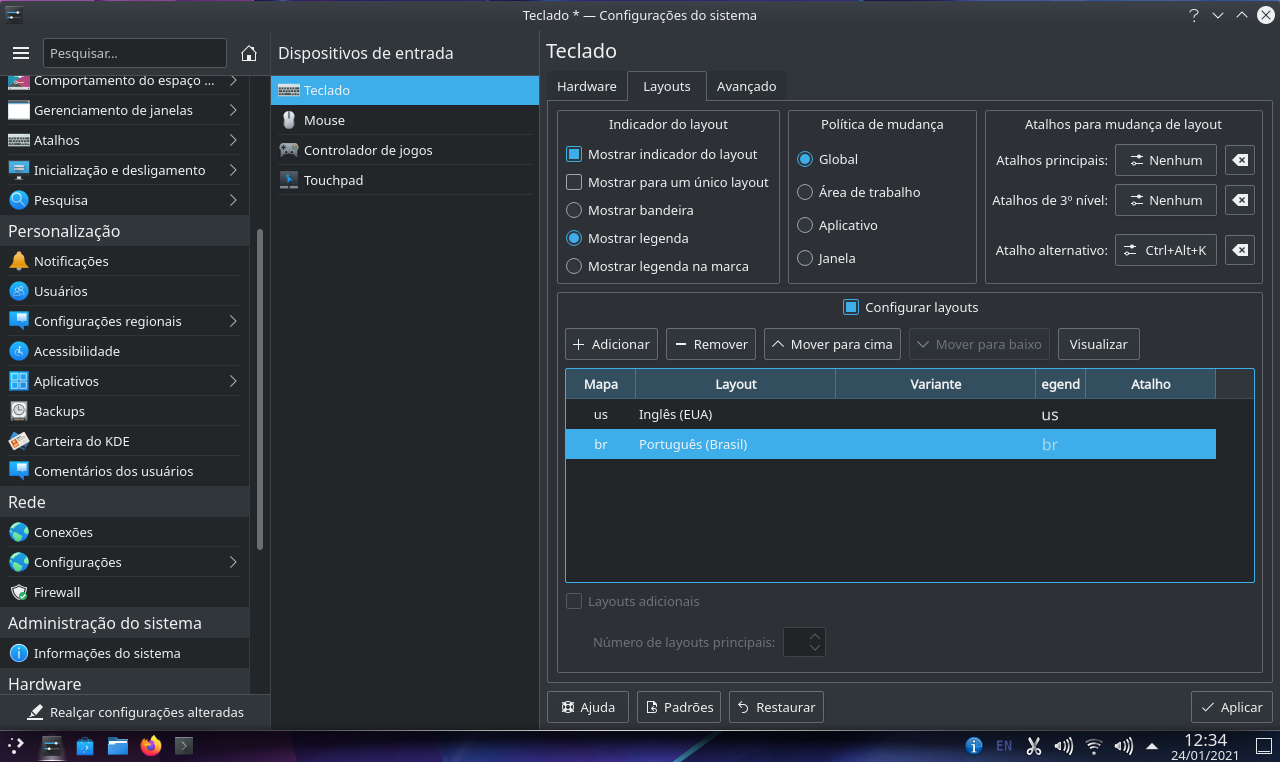Select the Touchpad device icon

[287, 180]
